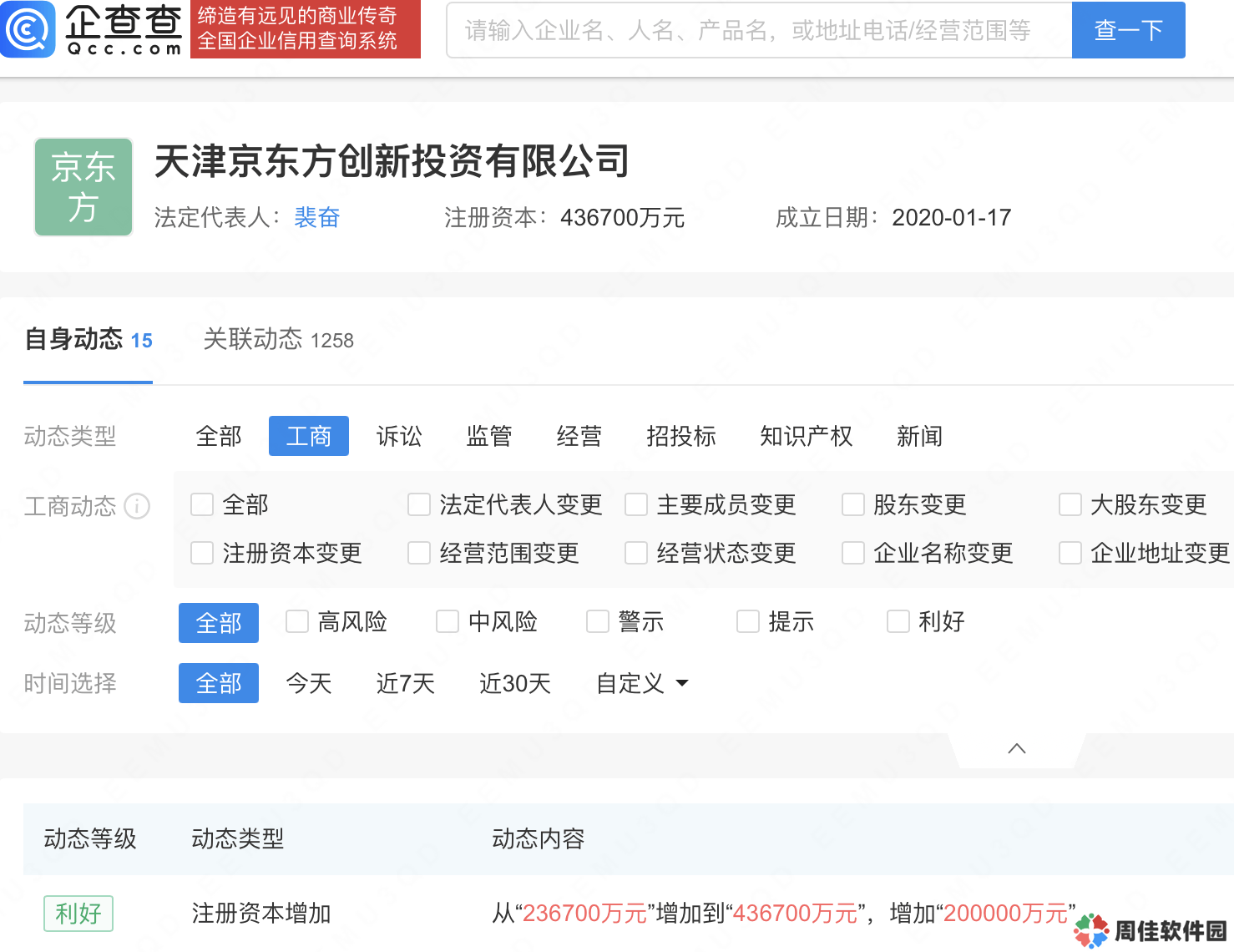Check the 注册资本变更 checkbox
This screenshot has height=952, width=1234.
coord(202,553)
